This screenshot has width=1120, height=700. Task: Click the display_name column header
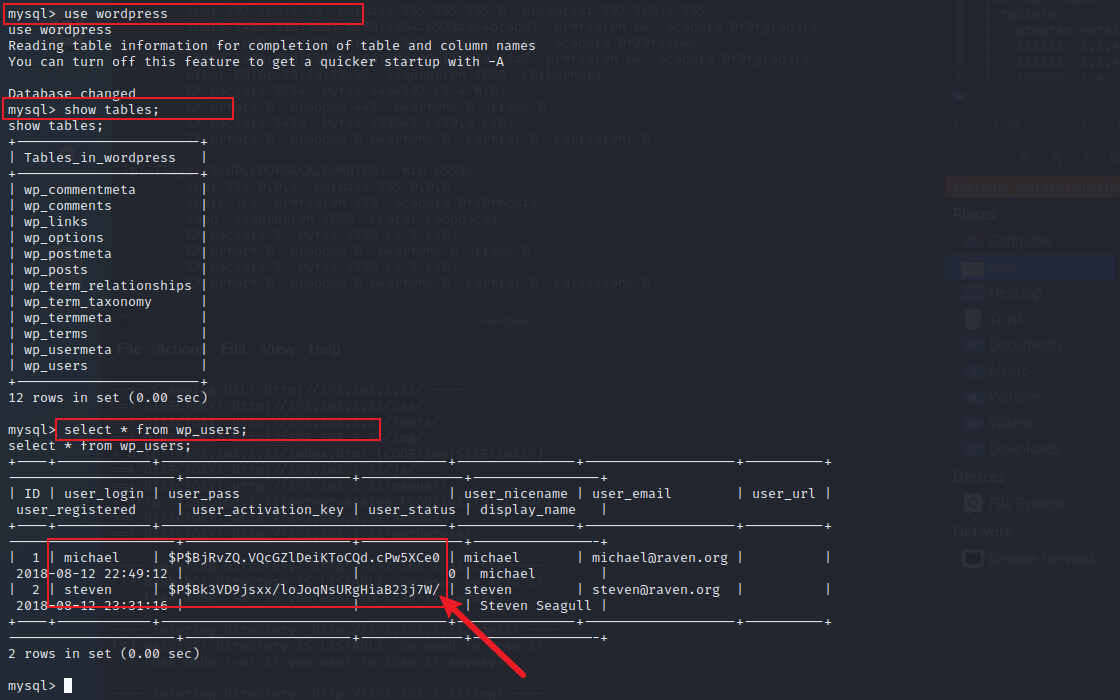(528, 510)
